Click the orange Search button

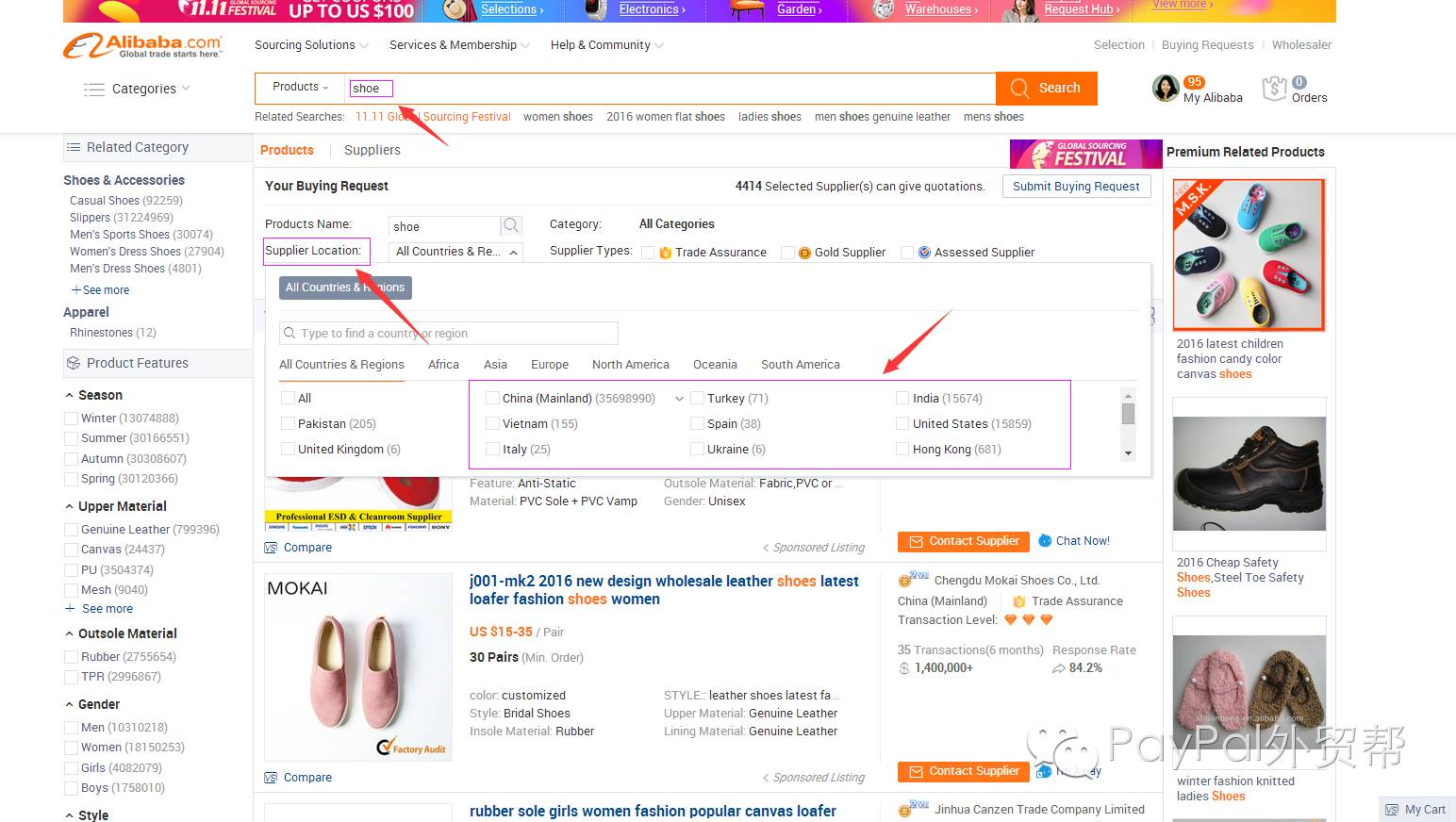tap(1047, 88)
